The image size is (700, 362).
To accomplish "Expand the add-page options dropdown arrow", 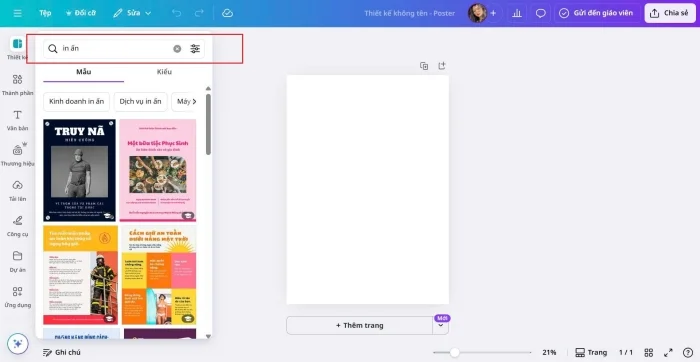I will tap(441, 326).
